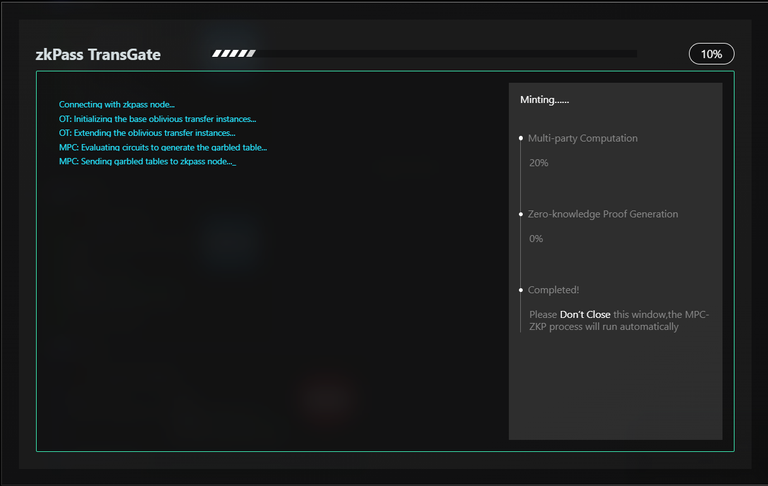Select 'MPC: Sending garbled tables' log line
The image size is (768, 486).
click(x=147, y=161)
